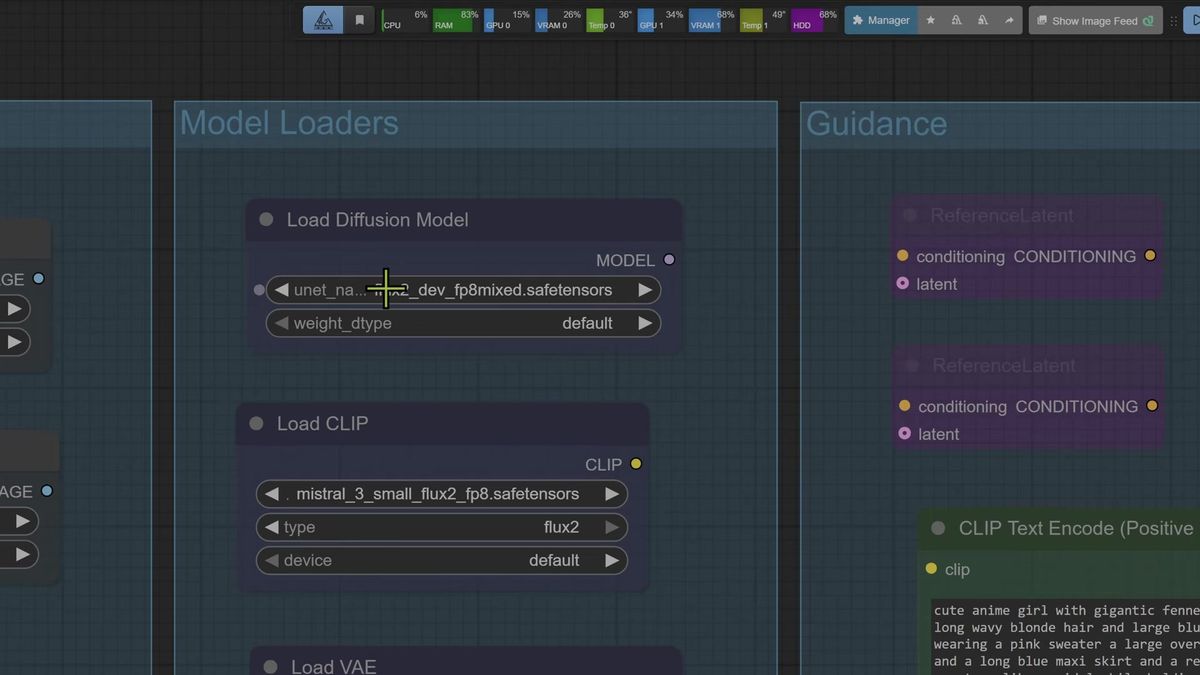Open the Manager button

click(x=881, y=20)
